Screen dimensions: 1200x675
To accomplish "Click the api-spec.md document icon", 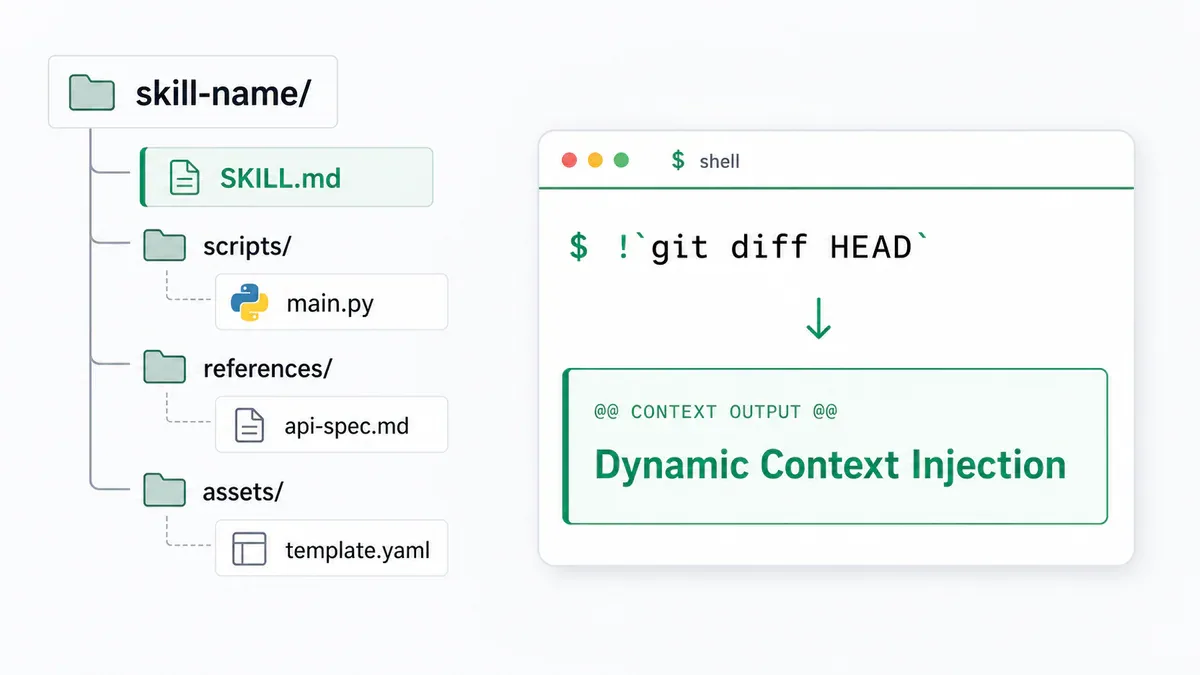I will pos(249,425).
